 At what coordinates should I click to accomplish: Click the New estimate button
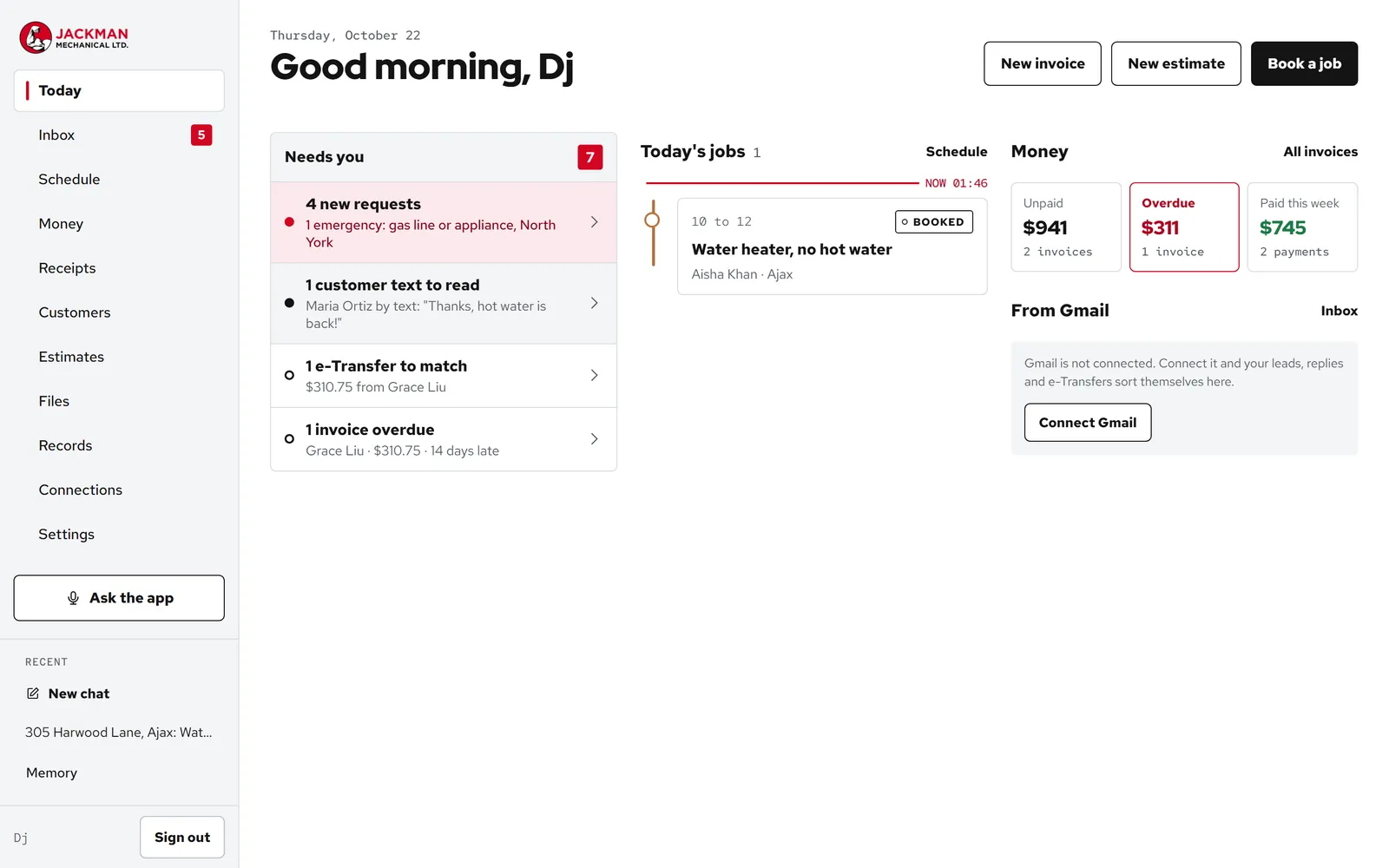[x=1176, y=63]
